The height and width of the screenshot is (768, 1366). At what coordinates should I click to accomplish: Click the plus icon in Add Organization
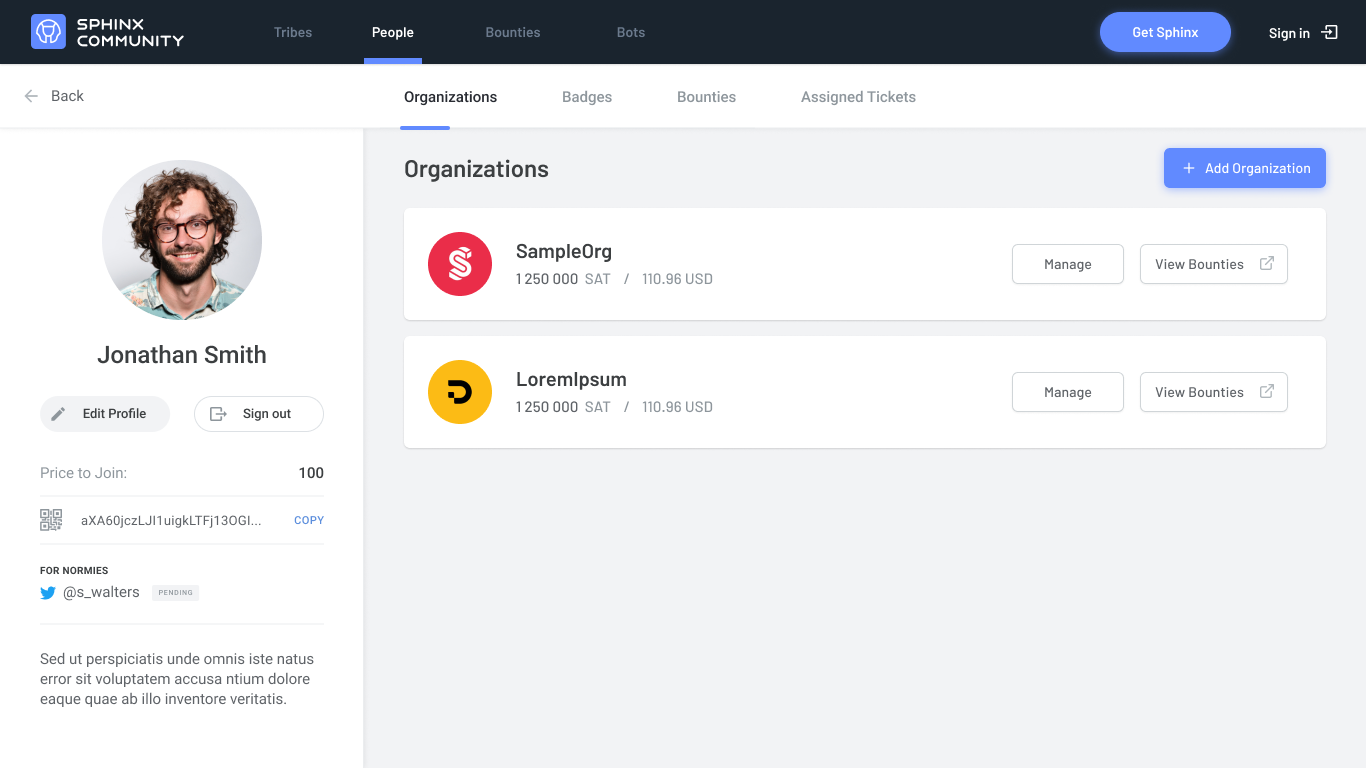pos(1187,168)
